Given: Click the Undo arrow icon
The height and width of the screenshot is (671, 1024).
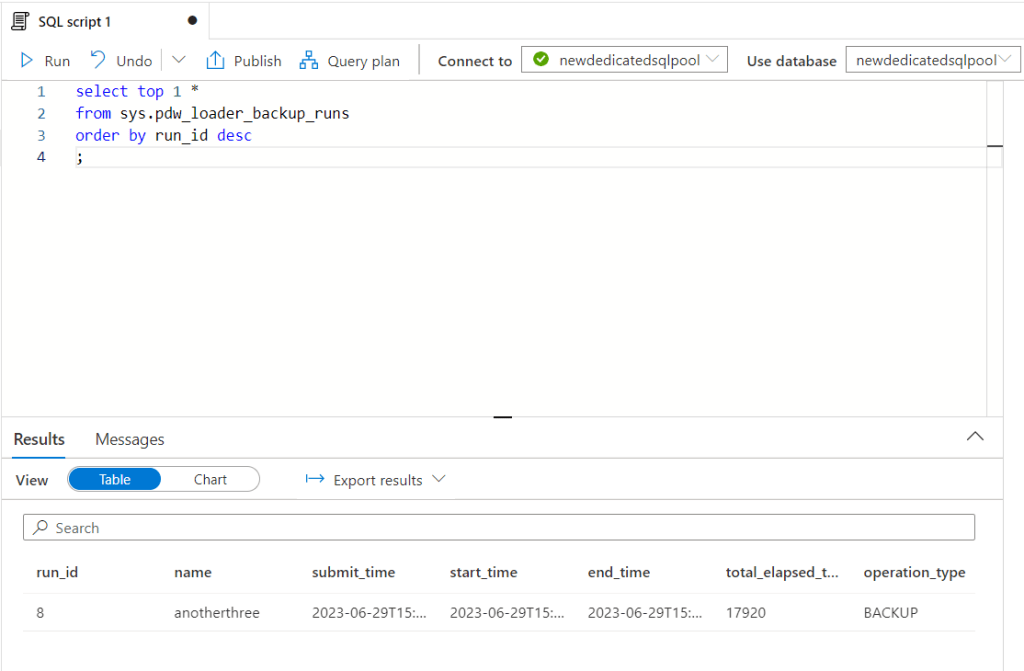Looking at the screenshot, I should click(98, 60).
